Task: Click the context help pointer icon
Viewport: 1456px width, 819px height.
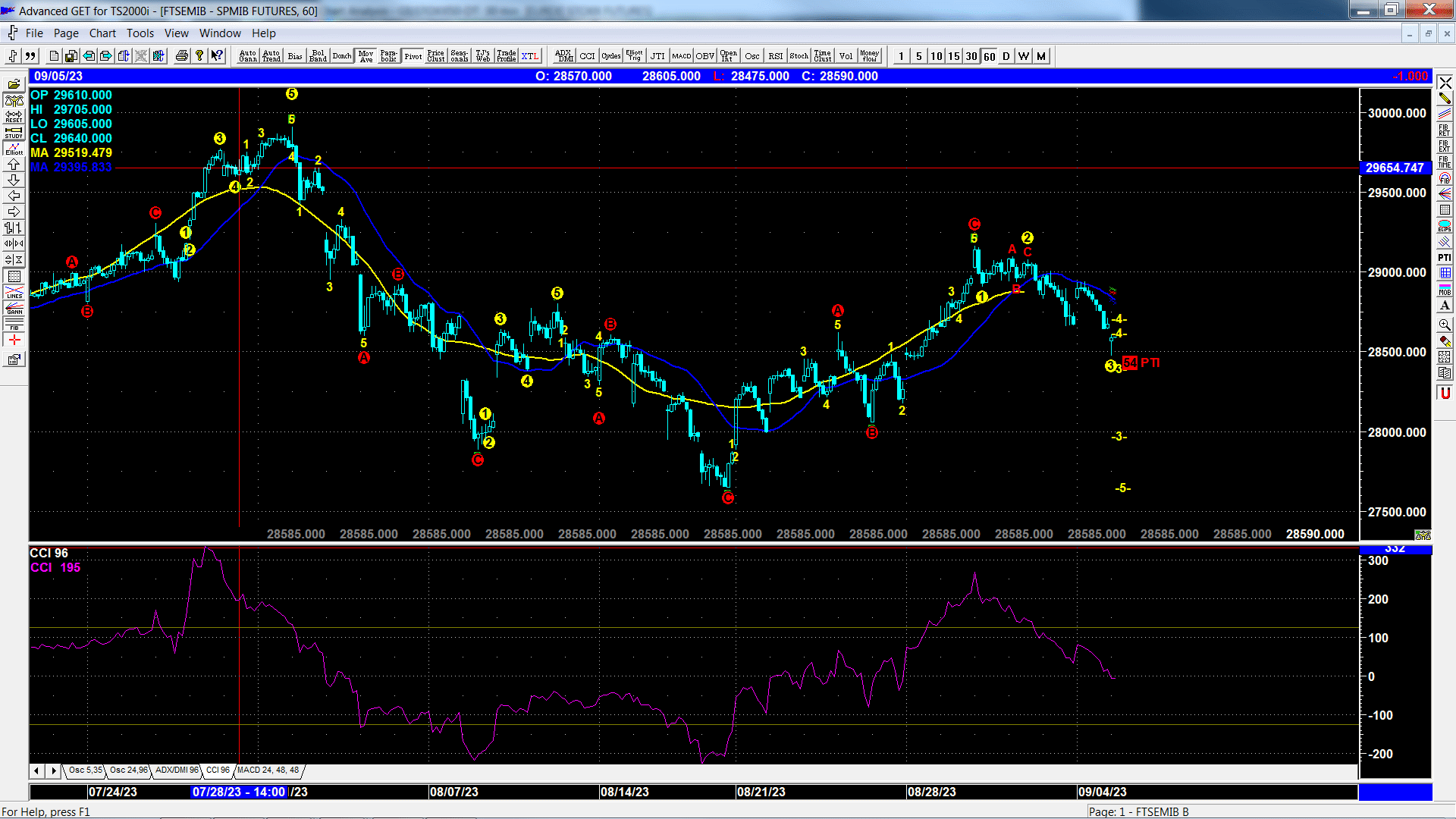Action: pyautogui.click(x=217, y=56)
